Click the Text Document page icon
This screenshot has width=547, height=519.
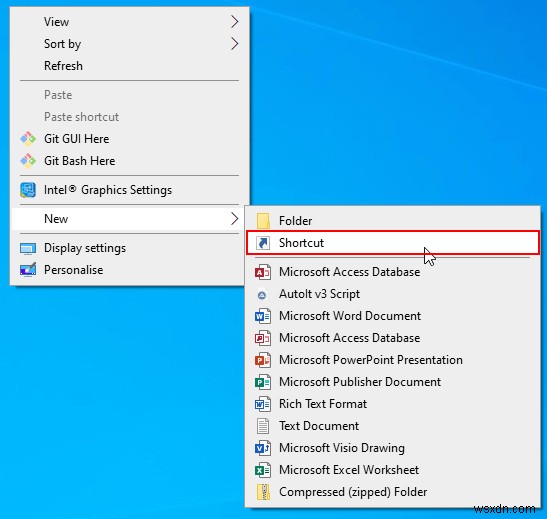click(x=263, y=426)
